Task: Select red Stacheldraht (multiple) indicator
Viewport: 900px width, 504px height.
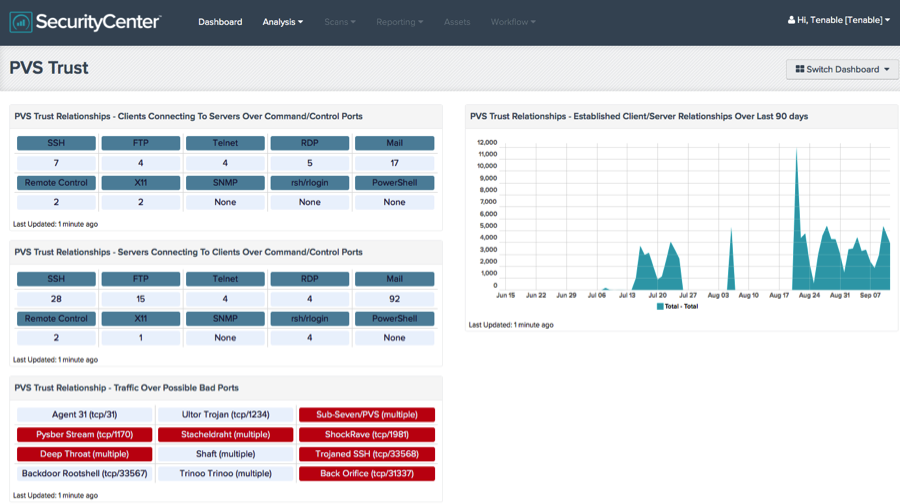Action: 226,435
